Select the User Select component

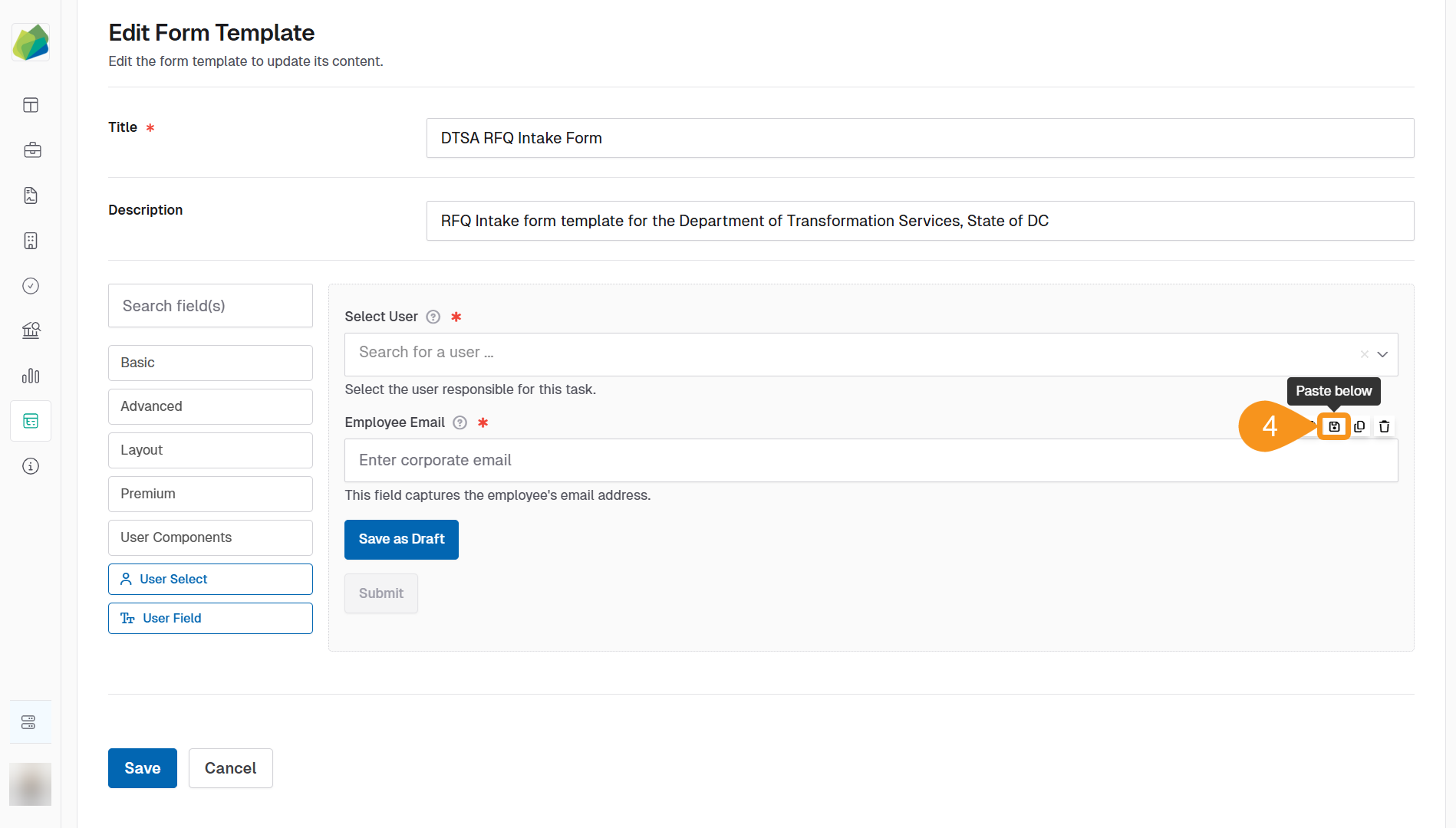(209, 579)
